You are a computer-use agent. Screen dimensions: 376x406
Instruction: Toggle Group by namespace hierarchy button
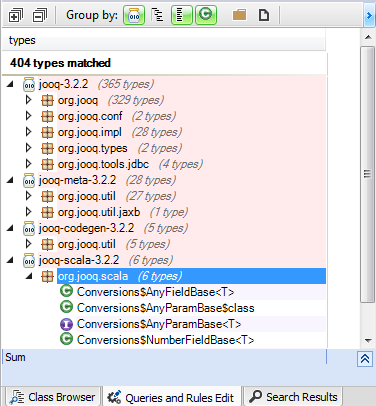pyautogui.click(x=157, y=15)
